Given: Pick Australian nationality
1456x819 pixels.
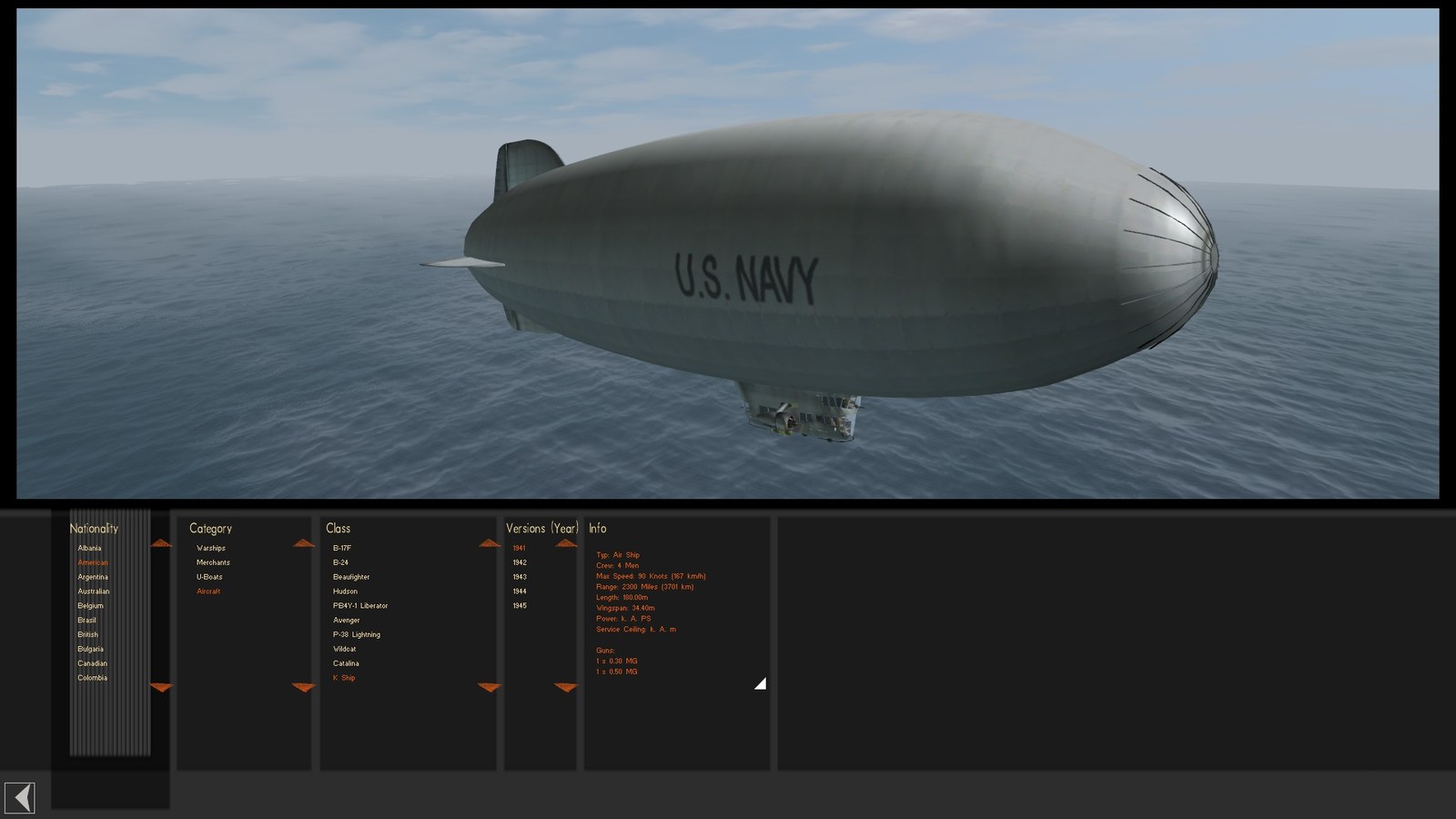Looking at the screenshot, I should point(94,591).
